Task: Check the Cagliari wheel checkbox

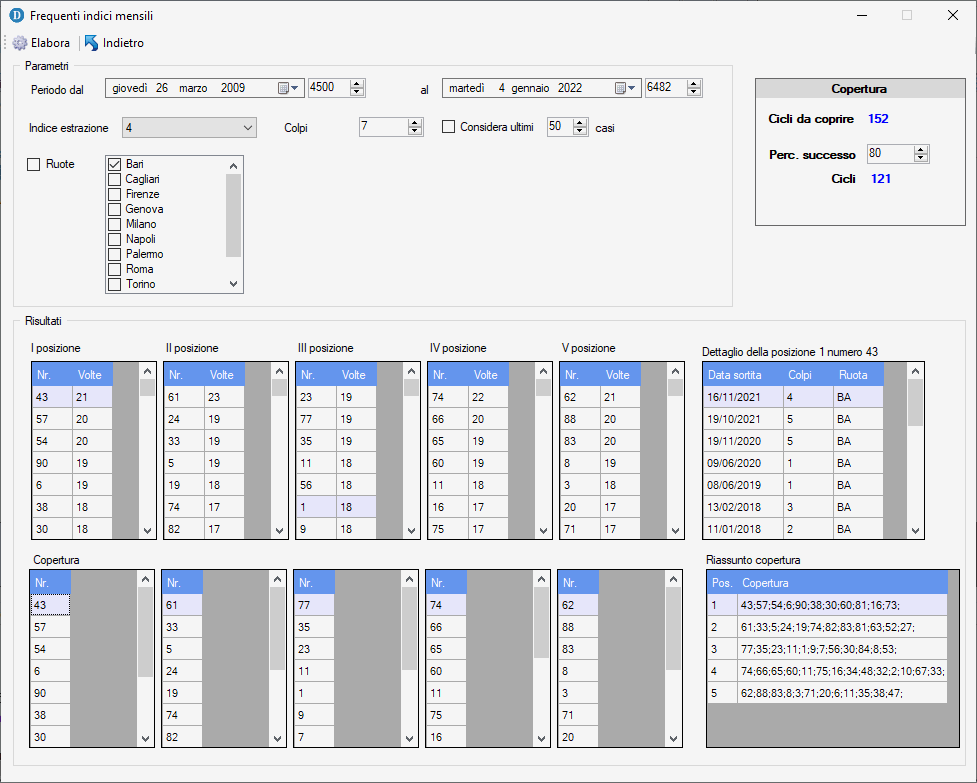Action: 115,179
